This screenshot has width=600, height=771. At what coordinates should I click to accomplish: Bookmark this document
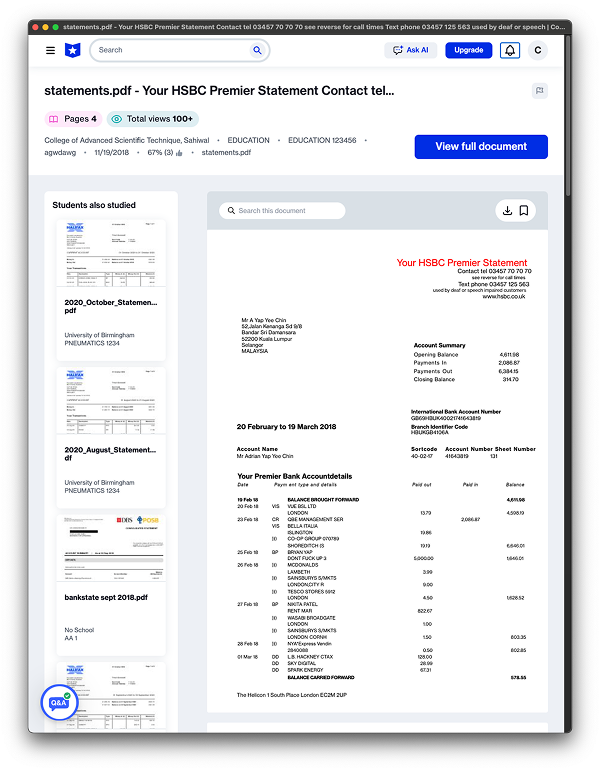click(x=524, y=210)
